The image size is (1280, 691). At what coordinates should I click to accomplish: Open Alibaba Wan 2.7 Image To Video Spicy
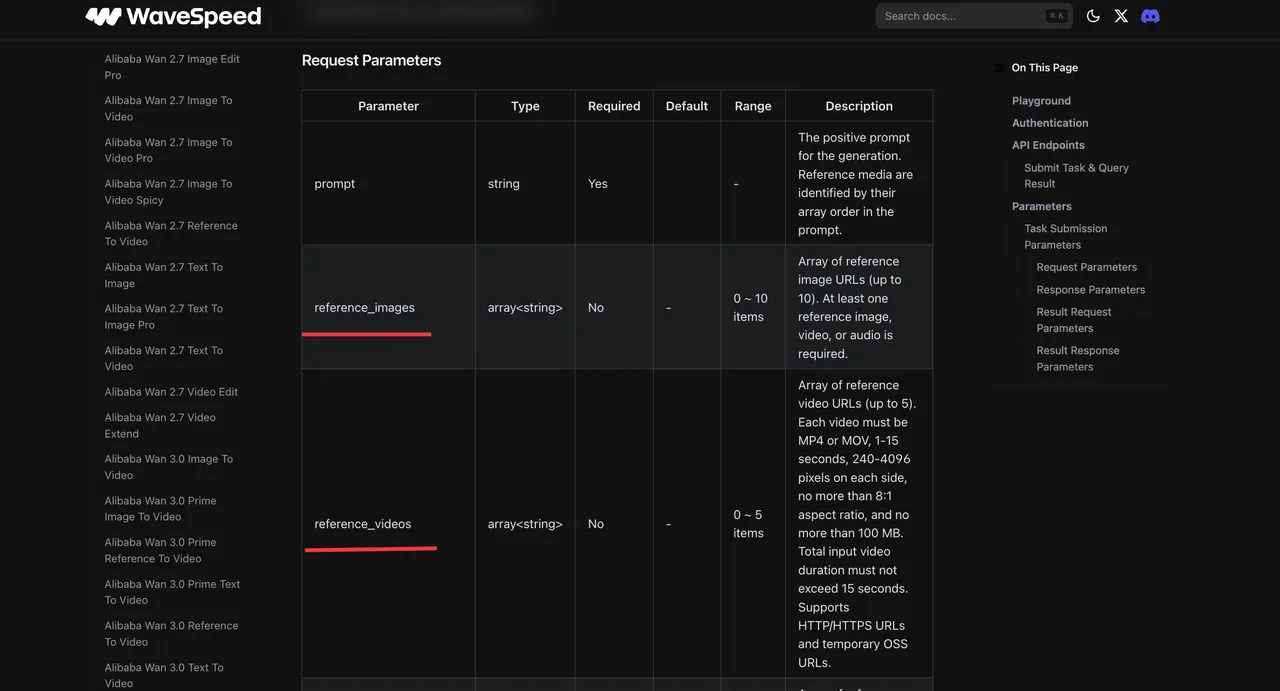[x=168, y=192]
